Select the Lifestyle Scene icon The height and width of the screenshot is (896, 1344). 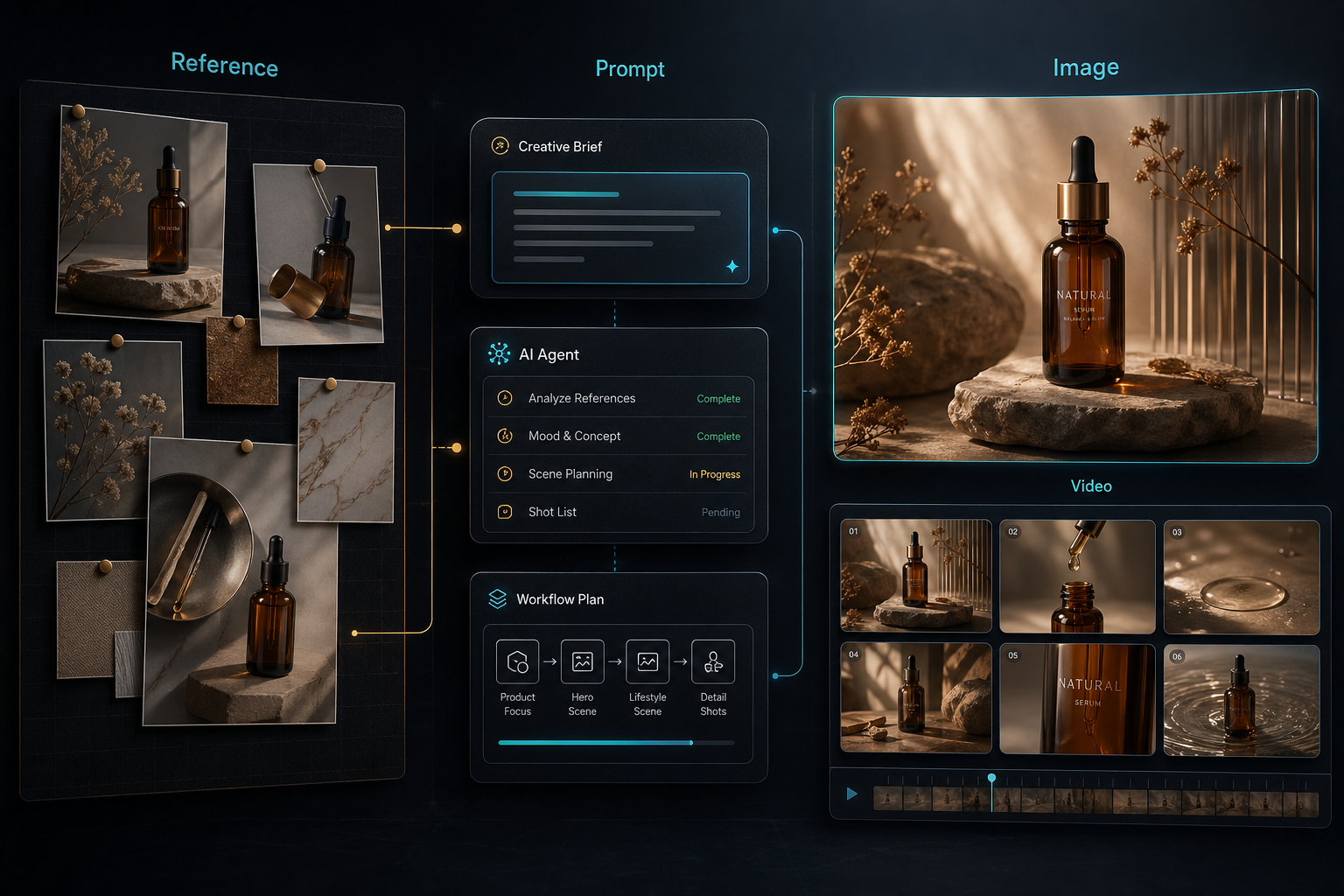coord(647,661)
